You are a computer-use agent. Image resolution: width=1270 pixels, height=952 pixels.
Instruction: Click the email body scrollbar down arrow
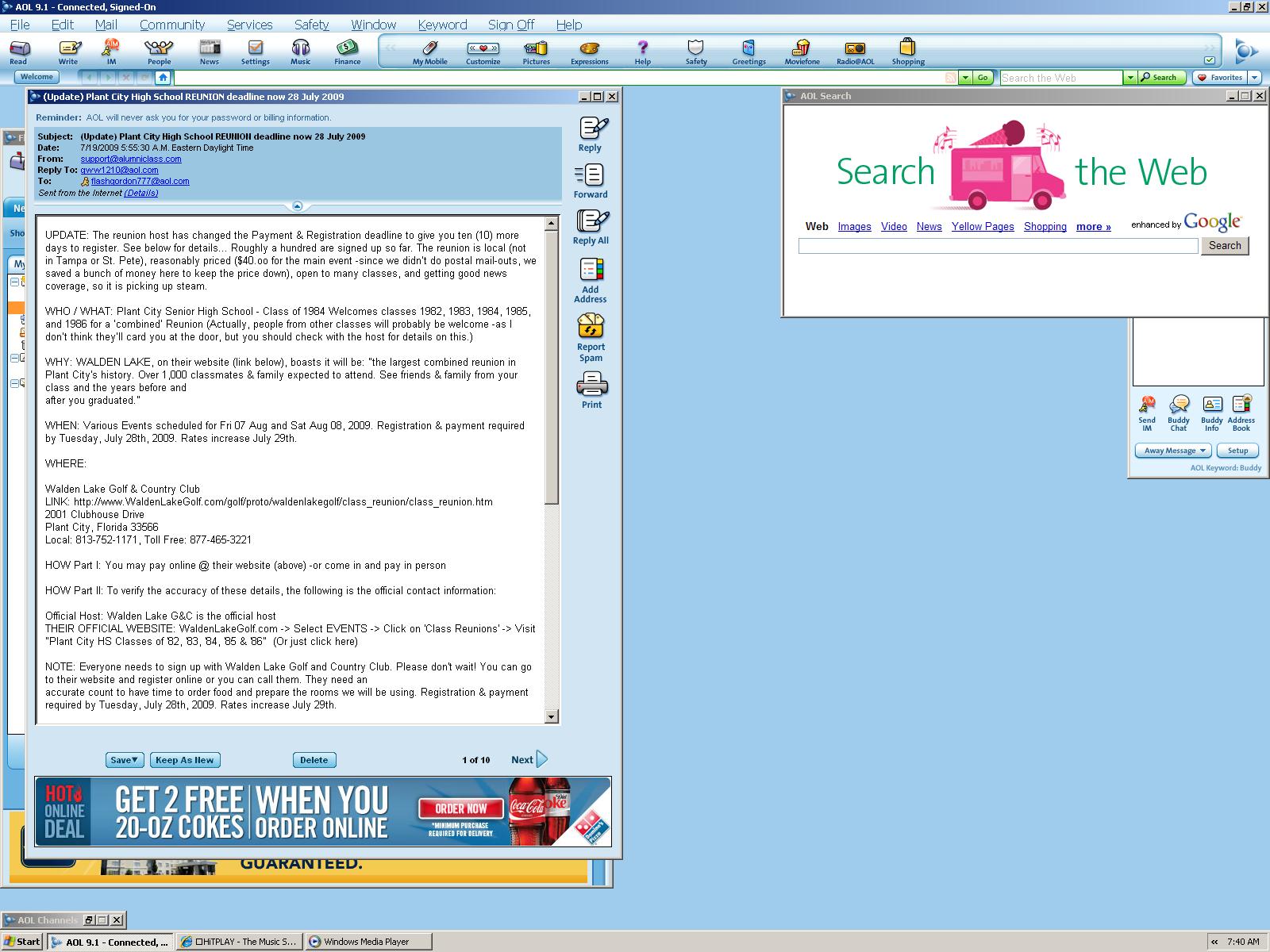point(552,717)
